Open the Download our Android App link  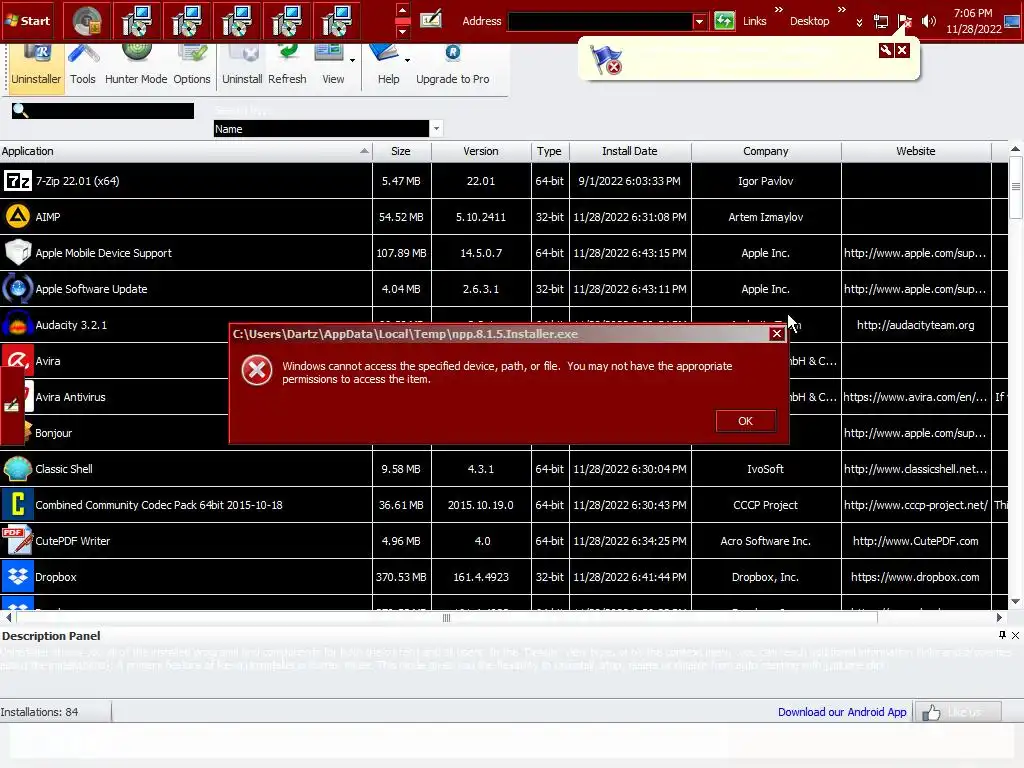pos(842,712)
